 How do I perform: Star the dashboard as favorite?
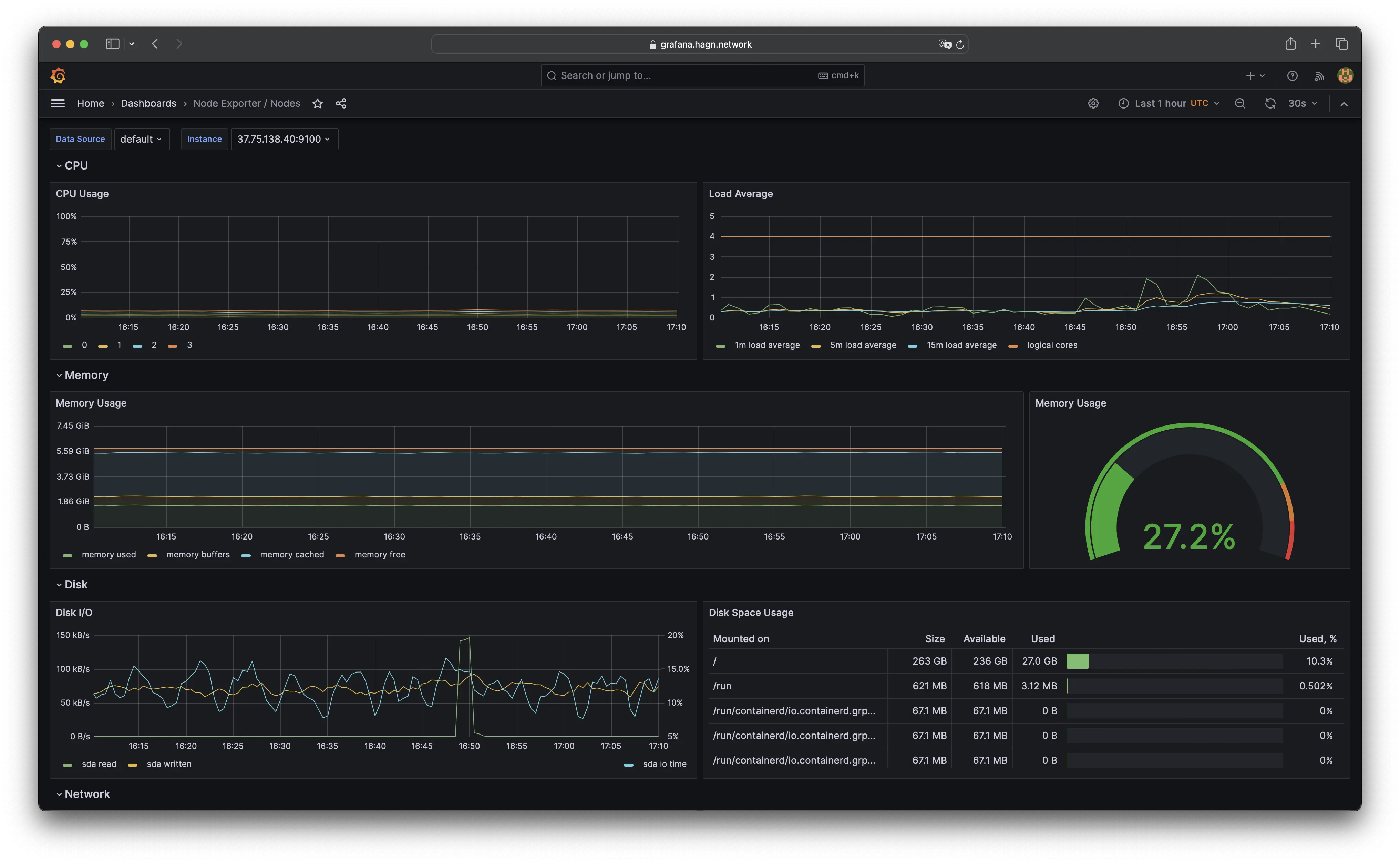(x=318, y=103)
